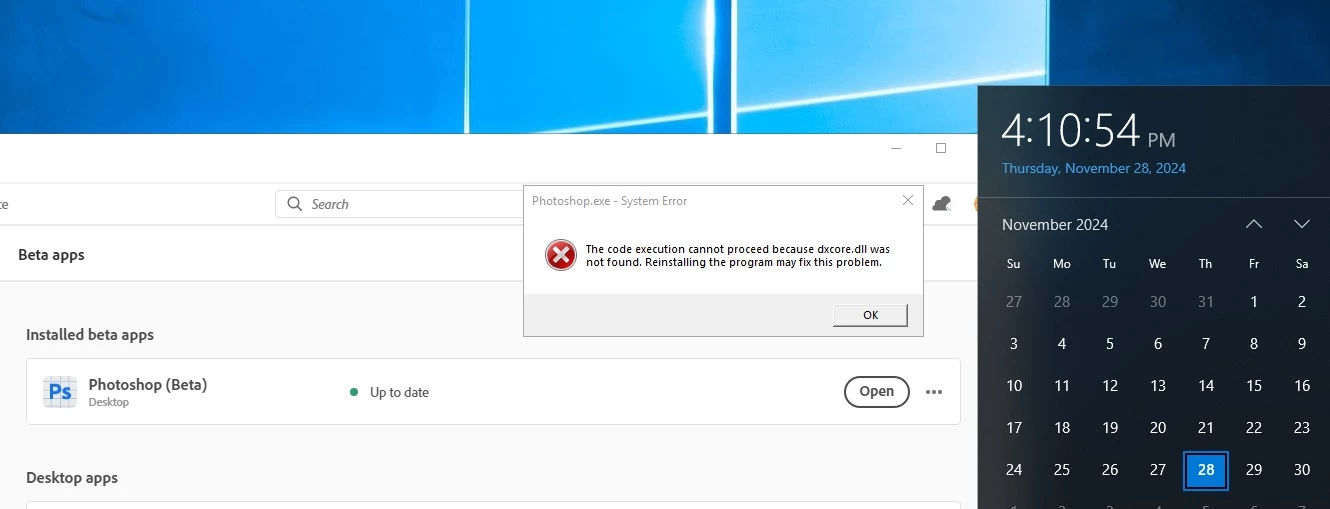Select November 1 in the calendar
This screenshot has width=1330, height=509.
(x=1254, y=302)
